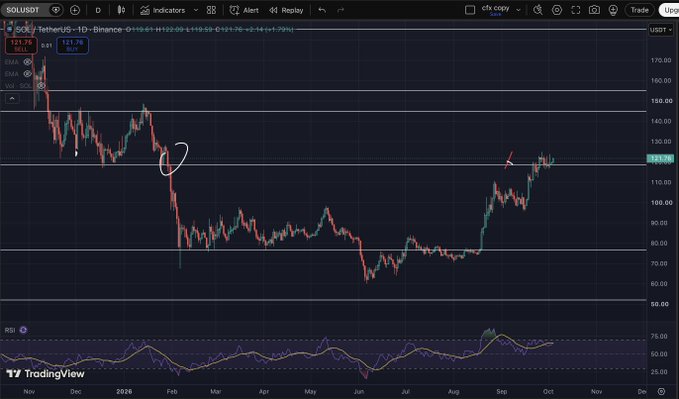The width and height of the screenshot is (679, 399).
Task: Start Bar Replay mode
Action: pyautogui.click(x=286, y=10)
